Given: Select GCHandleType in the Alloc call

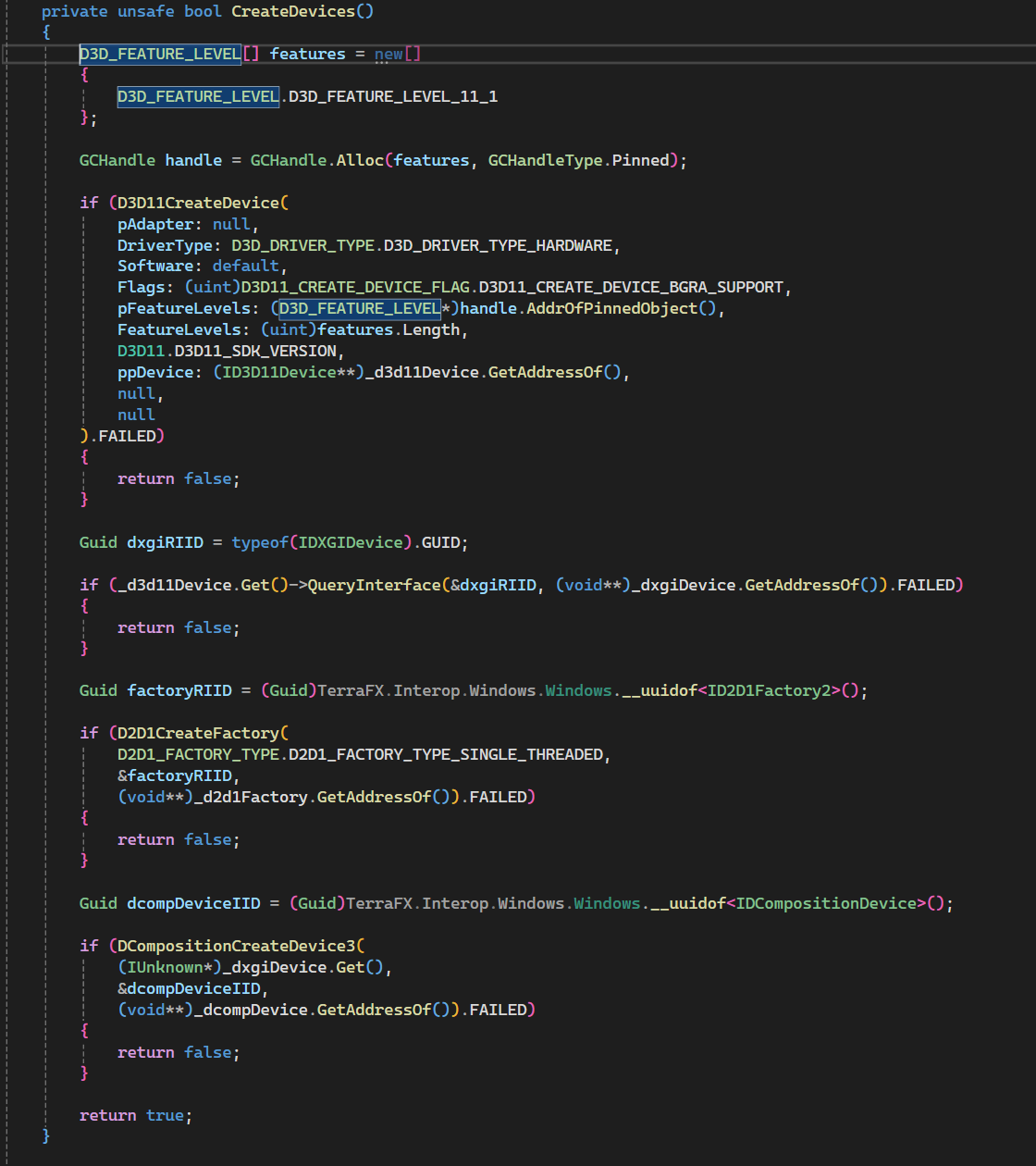Looking at the screenshot, I should point(546,160).
